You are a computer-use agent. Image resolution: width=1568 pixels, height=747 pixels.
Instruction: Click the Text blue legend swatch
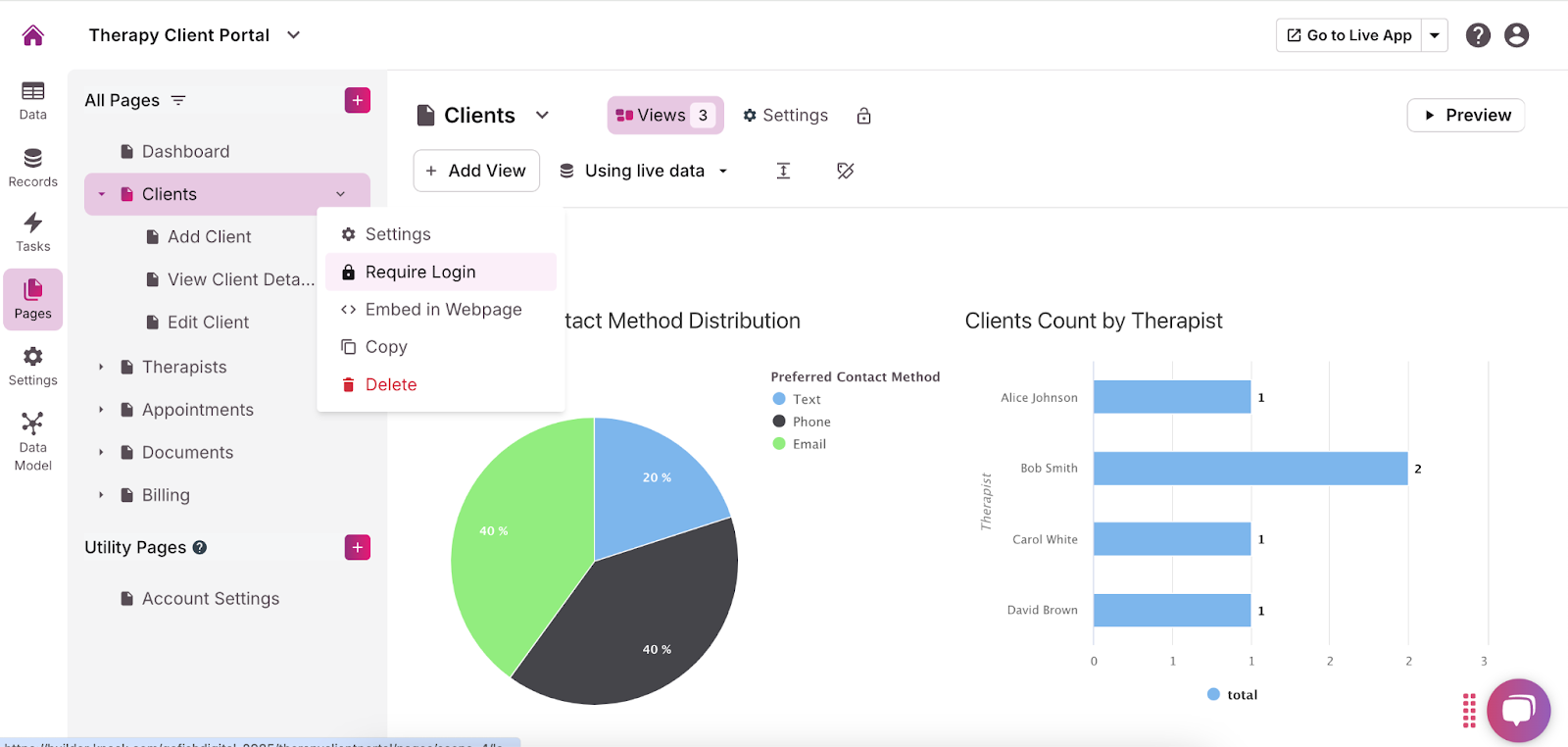[x=779, y=399]
